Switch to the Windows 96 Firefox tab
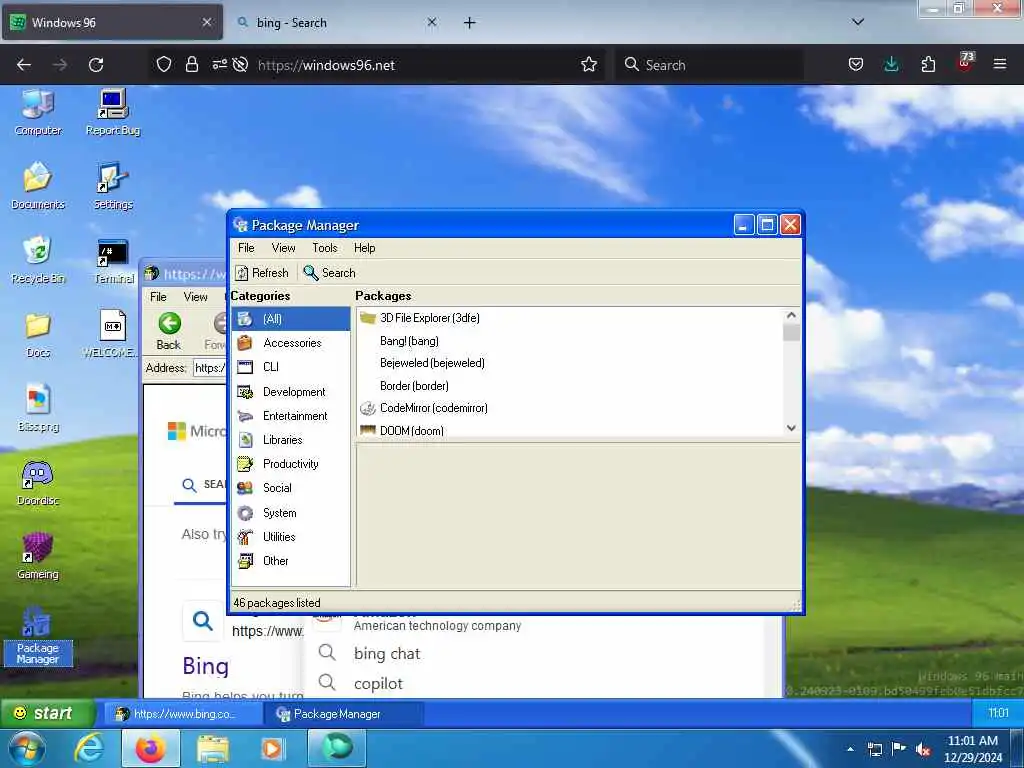This screenshot has width=1024, height=768. pos(112,23)
